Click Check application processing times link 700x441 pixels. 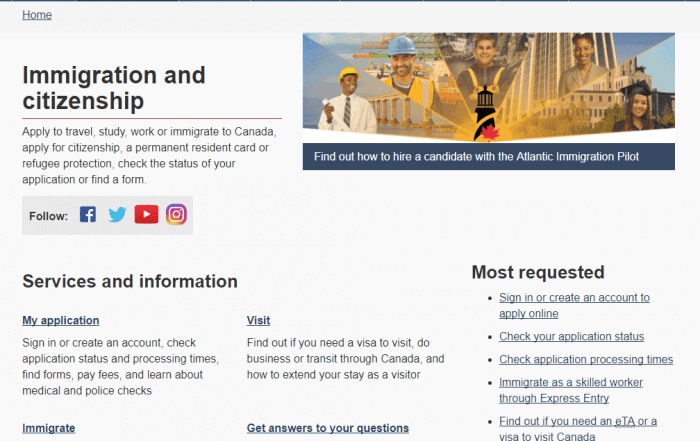(x=586, y=359)
